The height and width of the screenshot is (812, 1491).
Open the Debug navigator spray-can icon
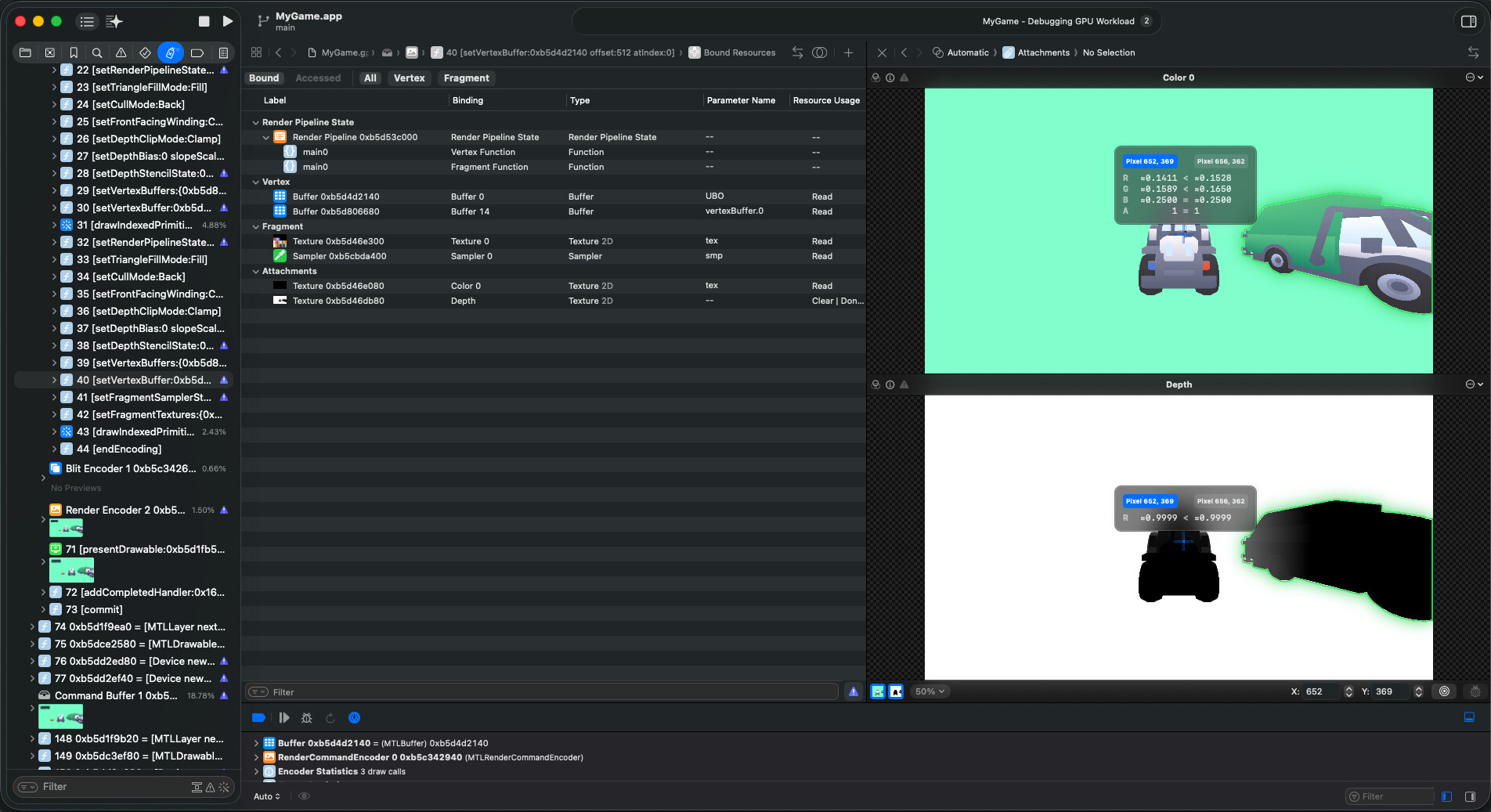coord(170,52)
